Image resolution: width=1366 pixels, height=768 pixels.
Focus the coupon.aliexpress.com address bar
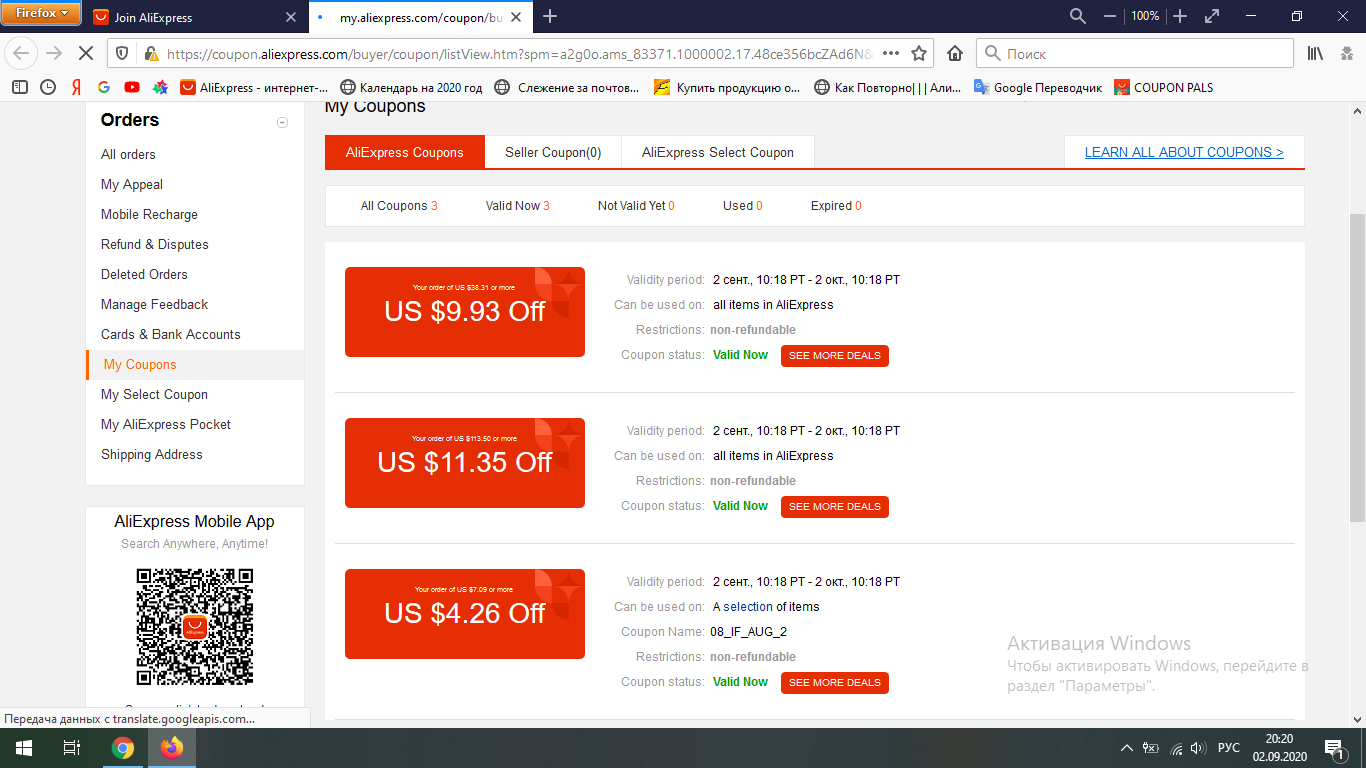(x=520, y=54)
